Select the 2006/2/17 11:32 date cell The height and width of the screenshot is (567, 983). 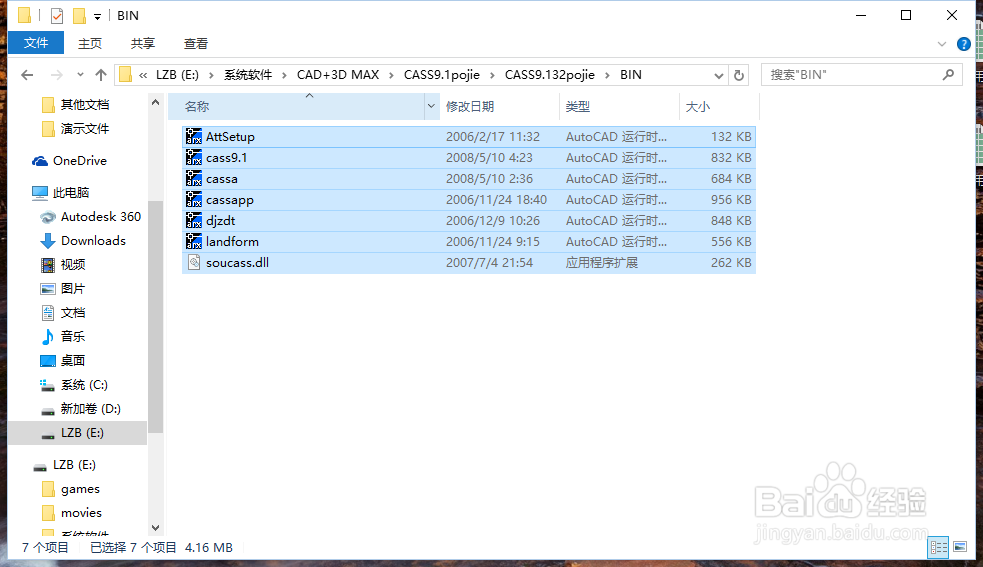tap(493, 137)
